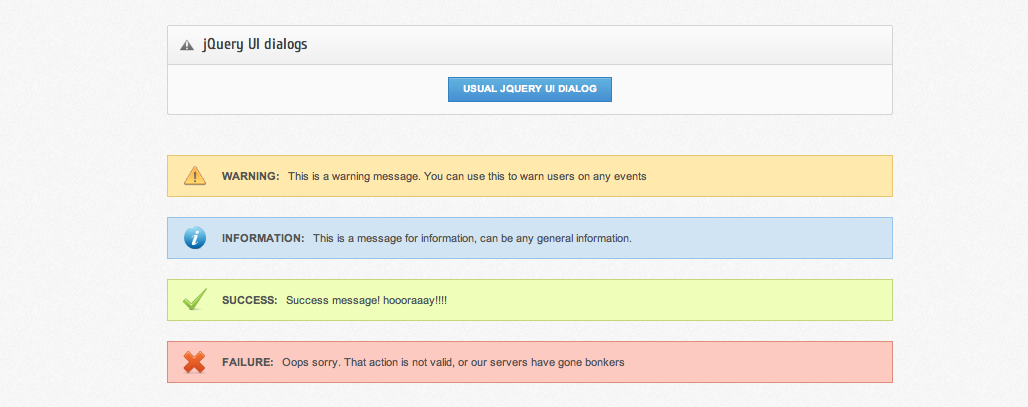The image size is (1028, 407).
Task: Click the warning message text about events
Action: [467, 176]
